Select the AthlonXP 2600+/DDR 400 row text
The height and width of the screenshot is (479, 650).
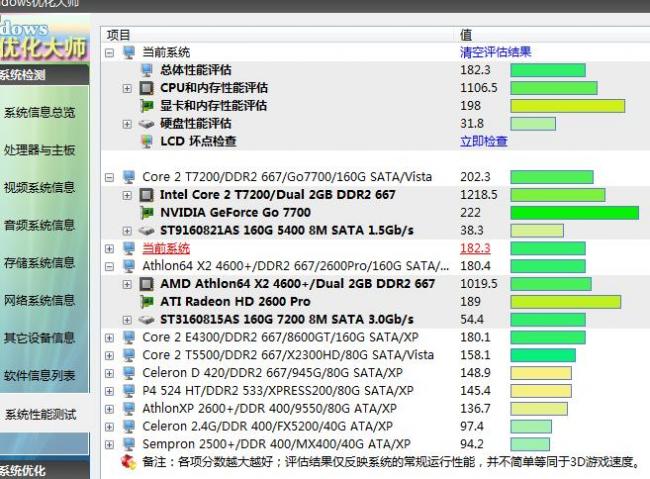[x=269, y=408]
